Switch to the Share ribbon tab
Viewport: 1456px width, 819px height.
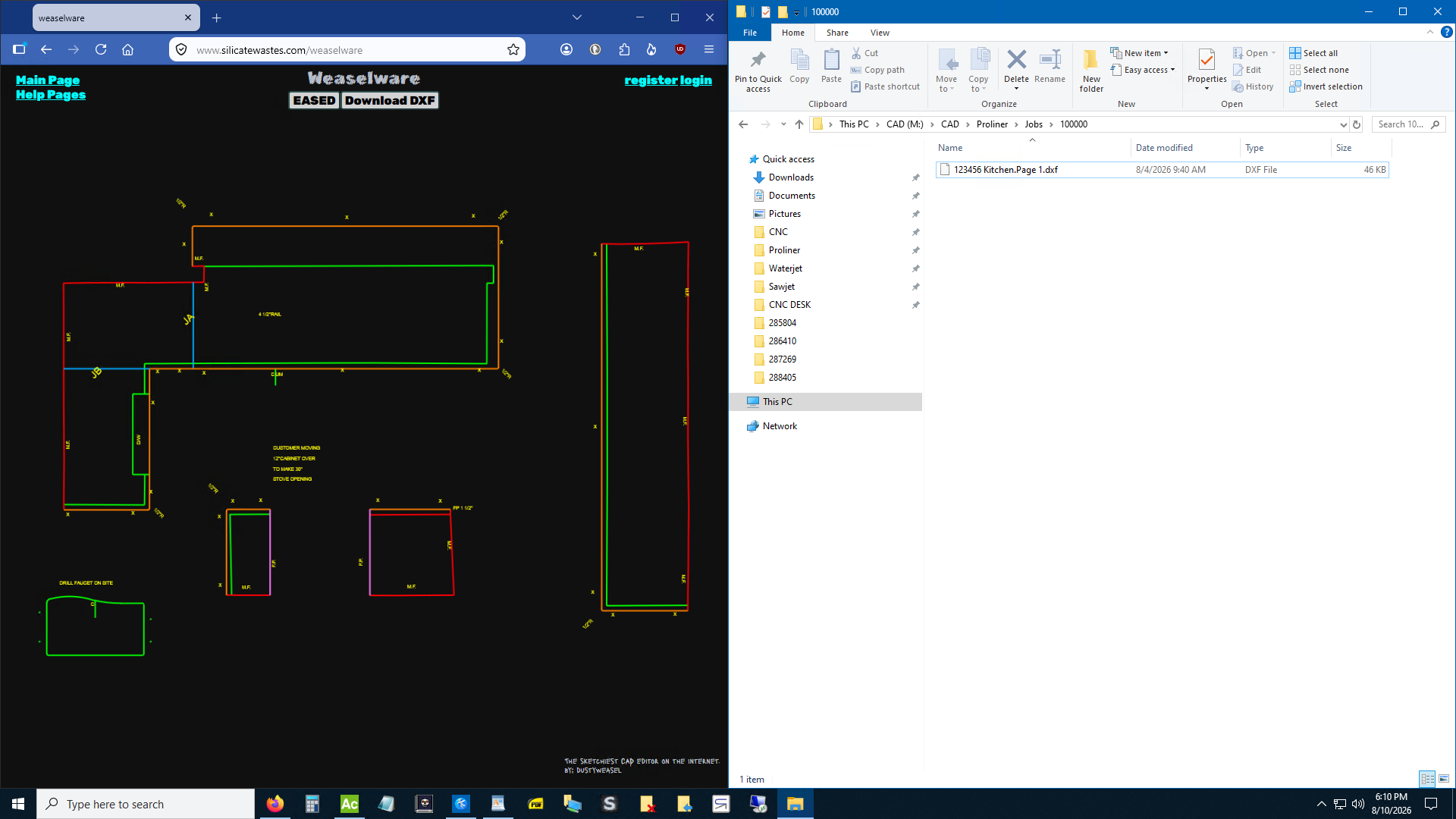point(837,33)
